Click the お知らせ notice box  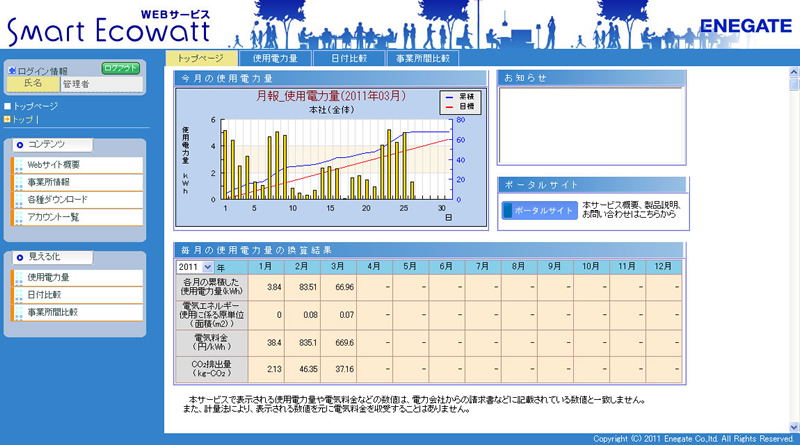pos(591,126)
